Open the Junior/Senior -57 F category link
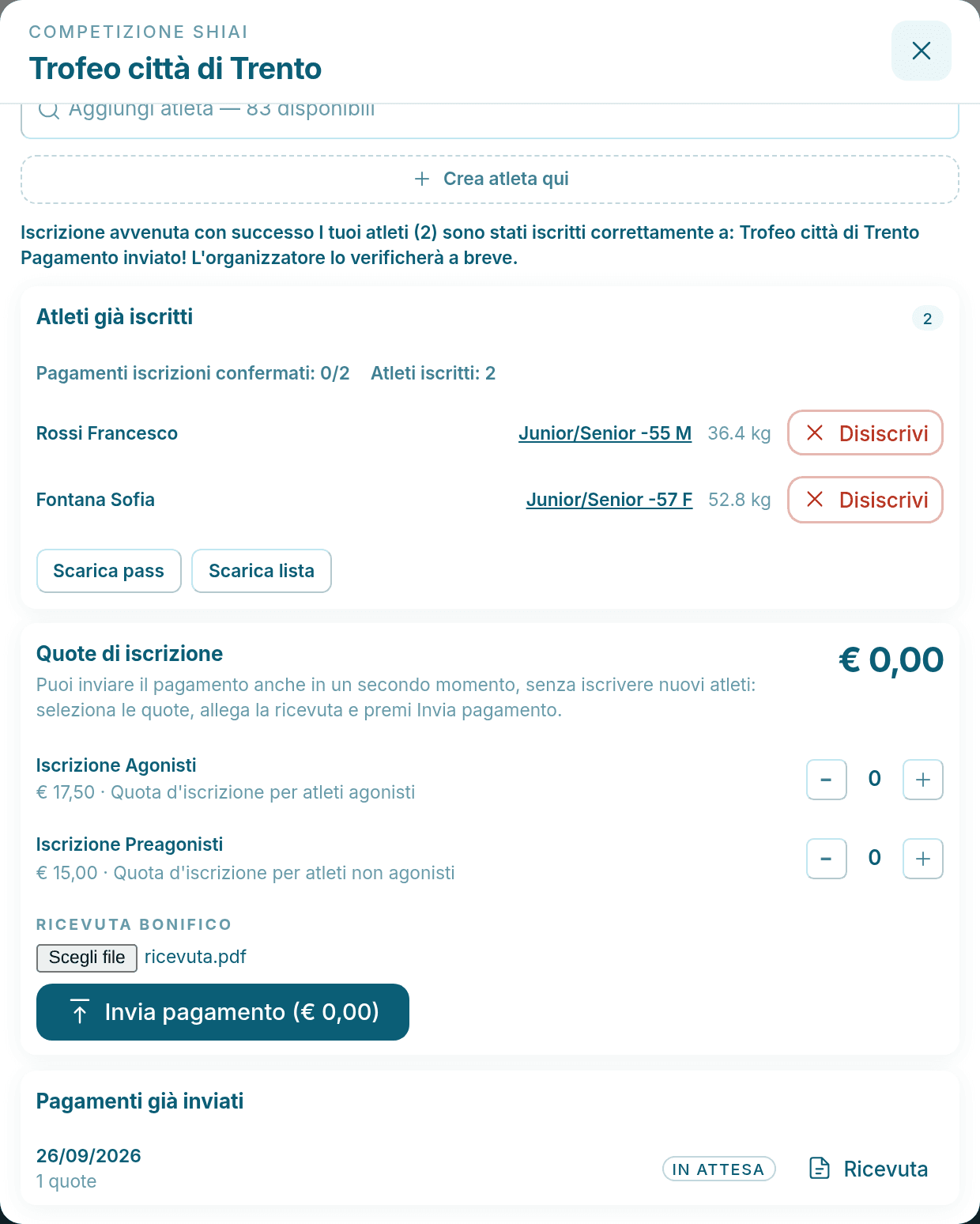The height and width of the screenshot is (1224, 980). click(609, 500)
